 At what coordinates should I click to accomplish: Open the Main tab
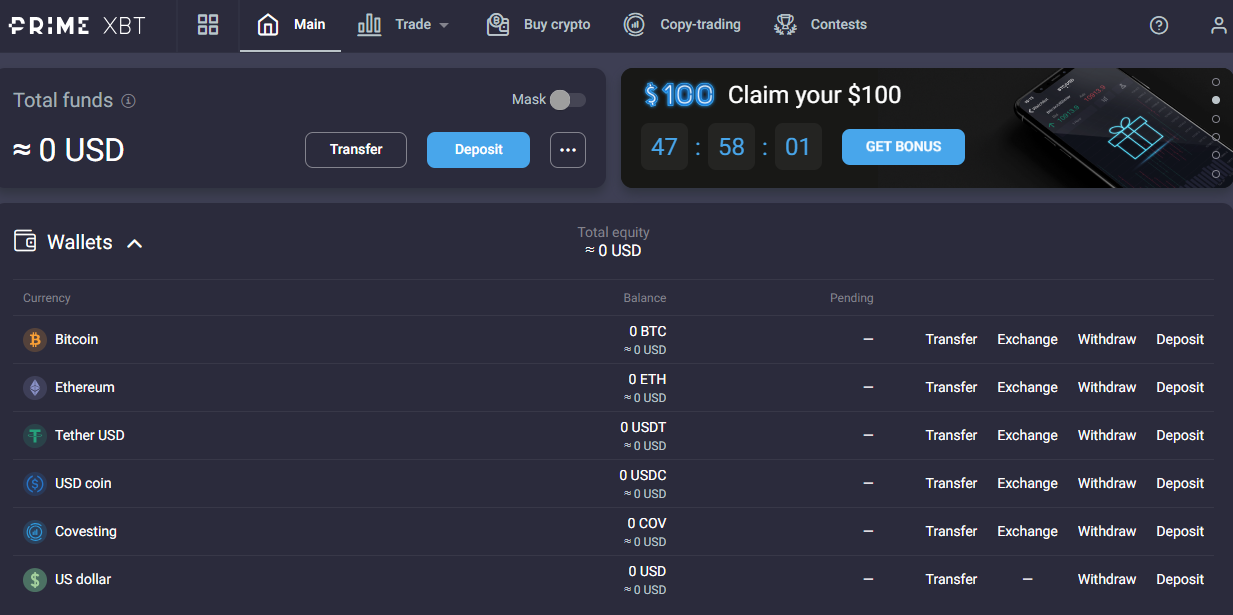pos(291,25)
